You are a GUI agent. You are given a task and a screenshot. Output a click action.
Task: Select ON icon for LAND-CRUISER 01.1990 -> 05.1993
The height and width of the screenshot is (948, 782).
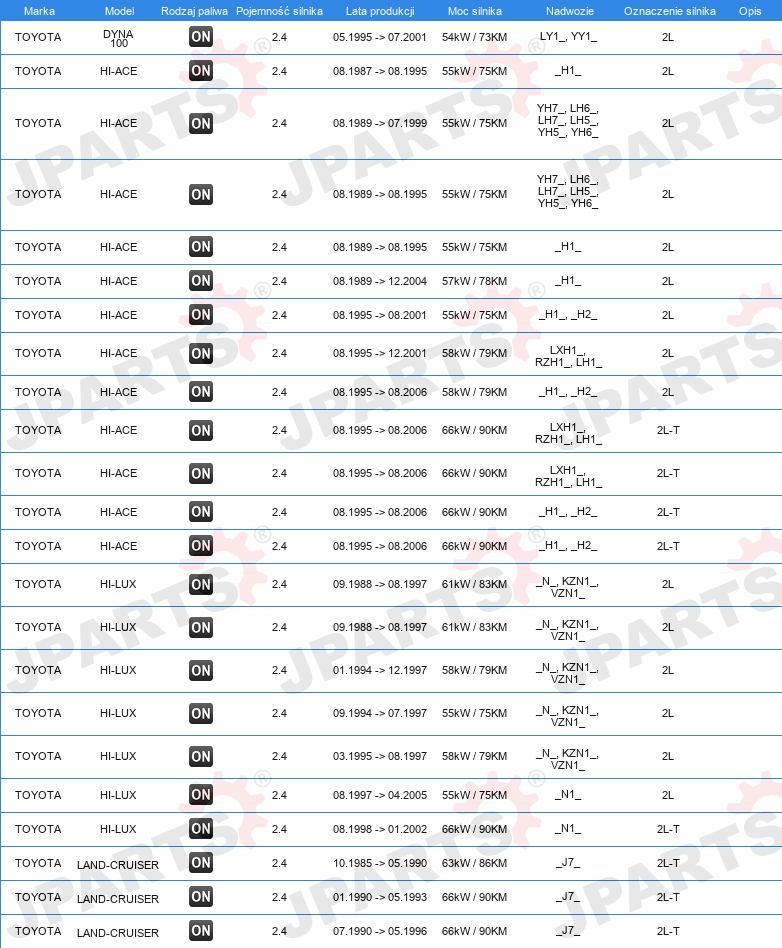click(x=201, y=897)
